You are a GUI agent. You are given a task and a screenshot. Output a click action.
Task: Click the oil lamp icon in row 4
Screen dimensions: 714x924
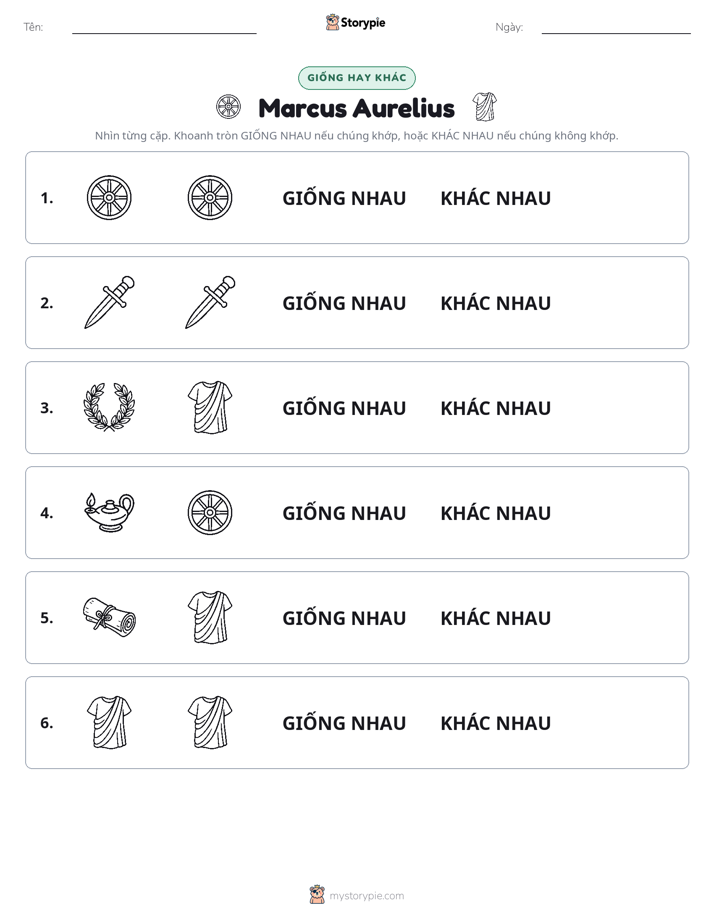click(x=110, y=512)
